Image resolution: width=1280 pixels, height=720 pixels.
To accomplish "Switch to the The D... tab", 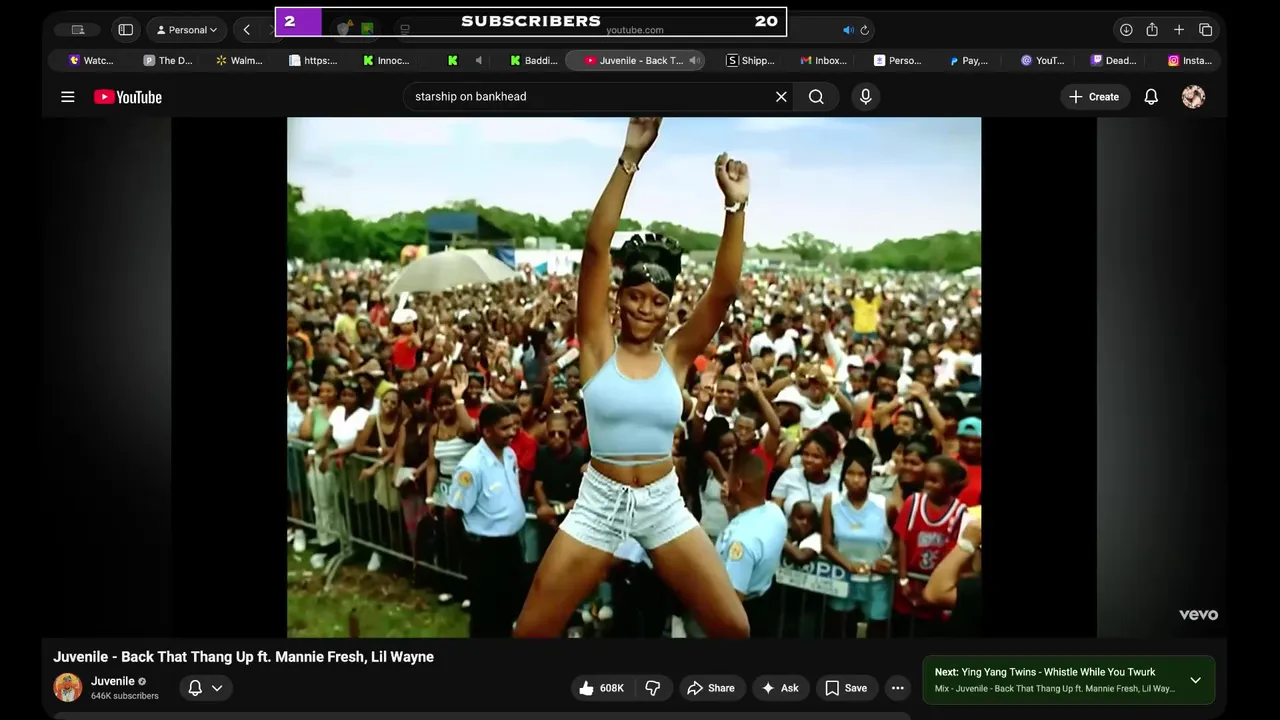I will click(168, 61).
